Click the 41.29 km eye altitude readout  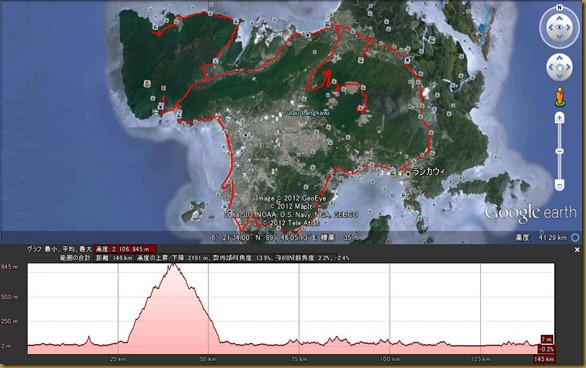552,237
